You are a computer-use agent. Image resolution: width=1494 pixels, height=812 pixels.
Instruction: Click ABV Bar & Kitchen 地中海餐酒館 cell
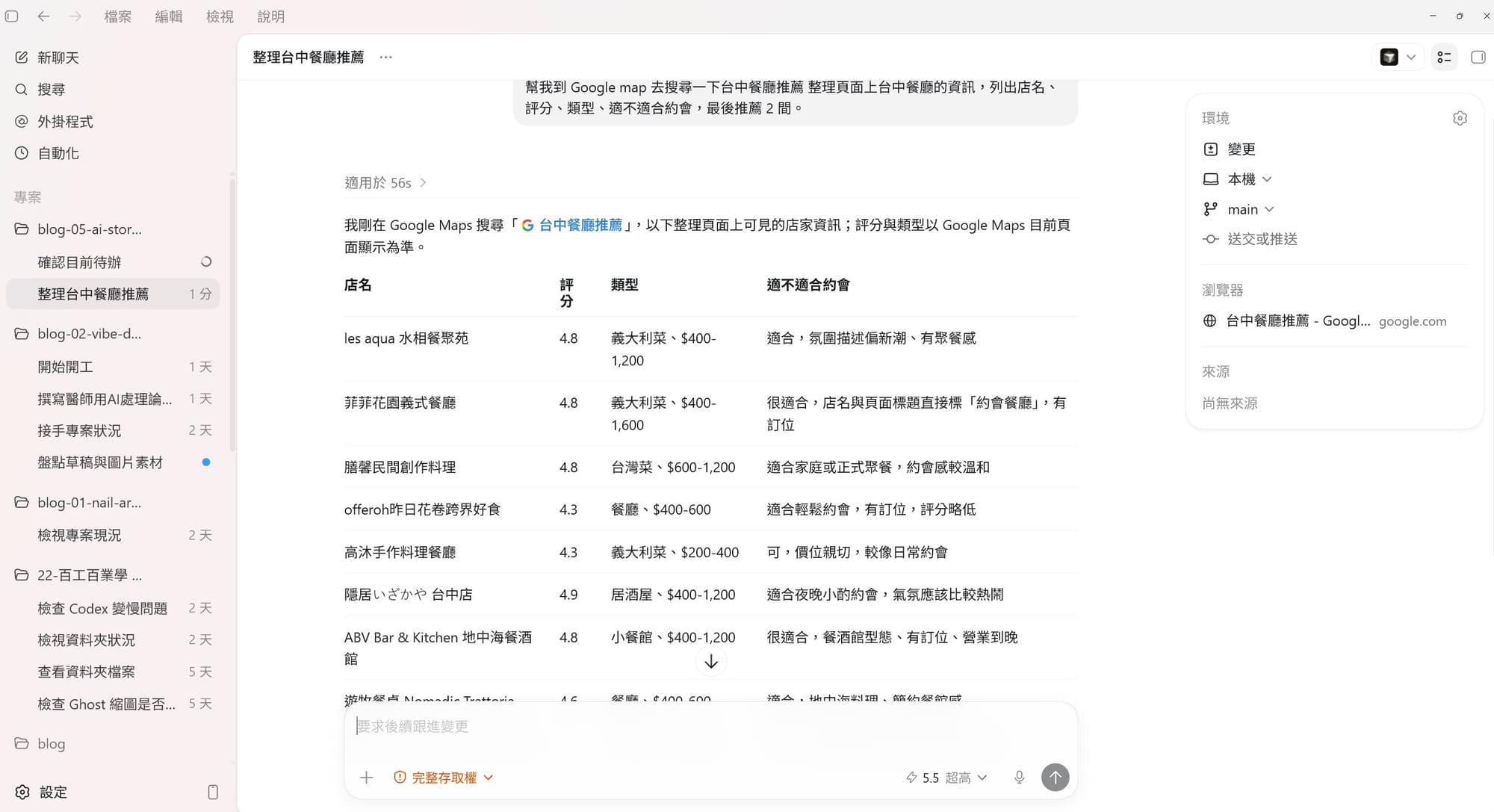[x=438, y=648]
